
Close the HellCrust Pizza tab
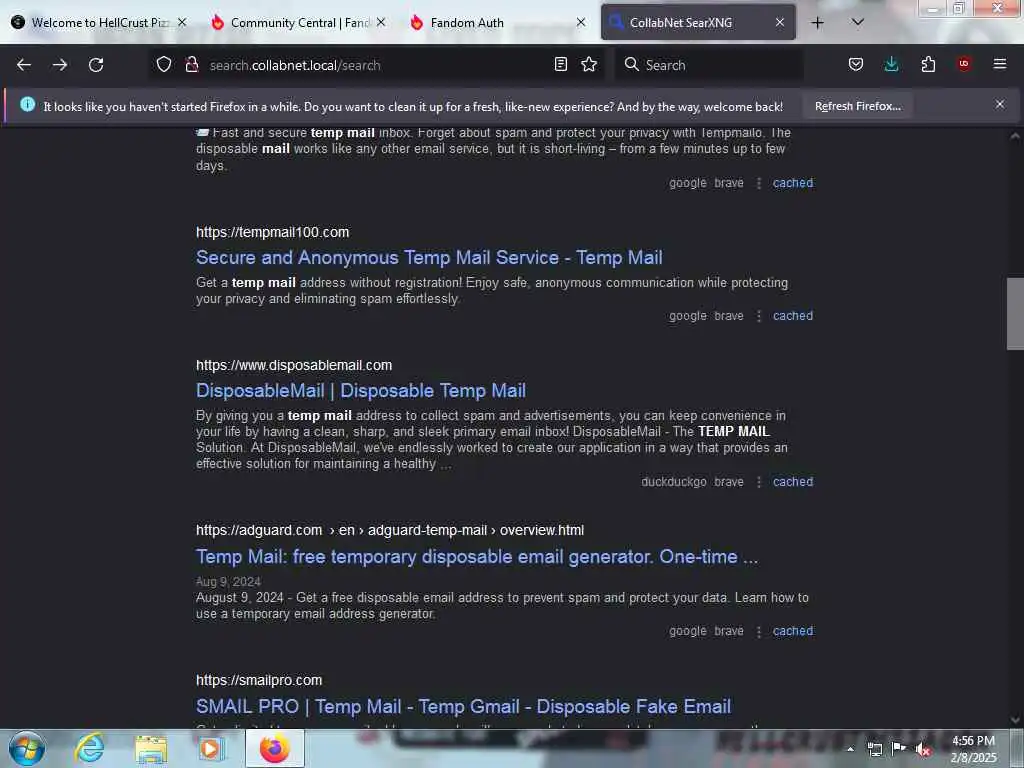(x=182, y=22)
